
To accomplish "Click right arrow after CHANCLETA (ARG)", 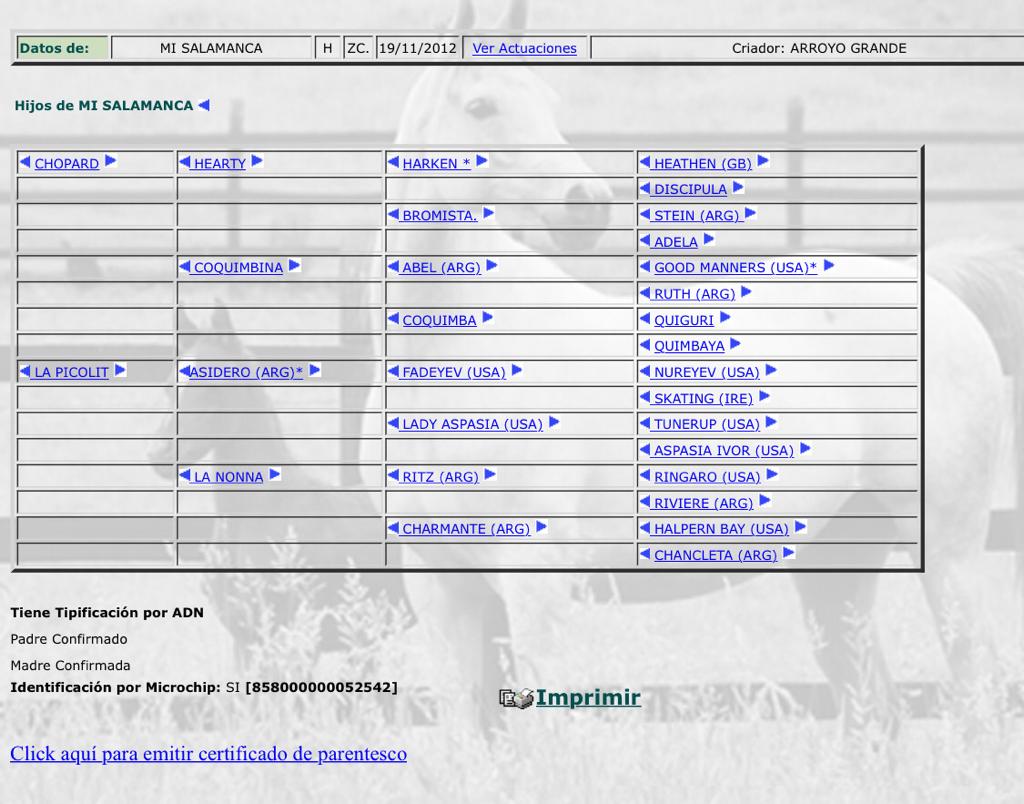I will click(788, 553).
